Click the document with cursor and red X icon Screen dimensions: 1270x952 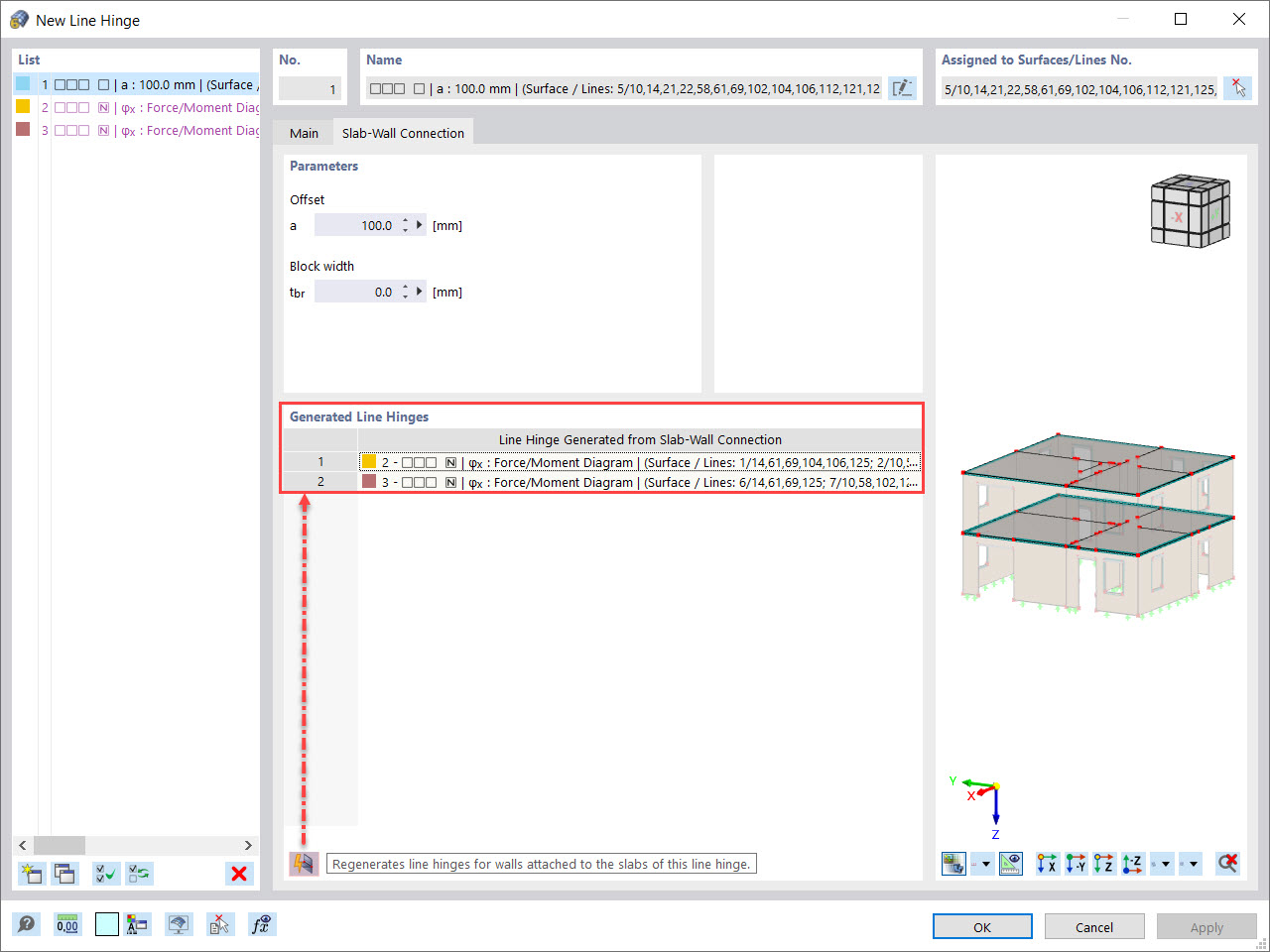coord(219,924)
